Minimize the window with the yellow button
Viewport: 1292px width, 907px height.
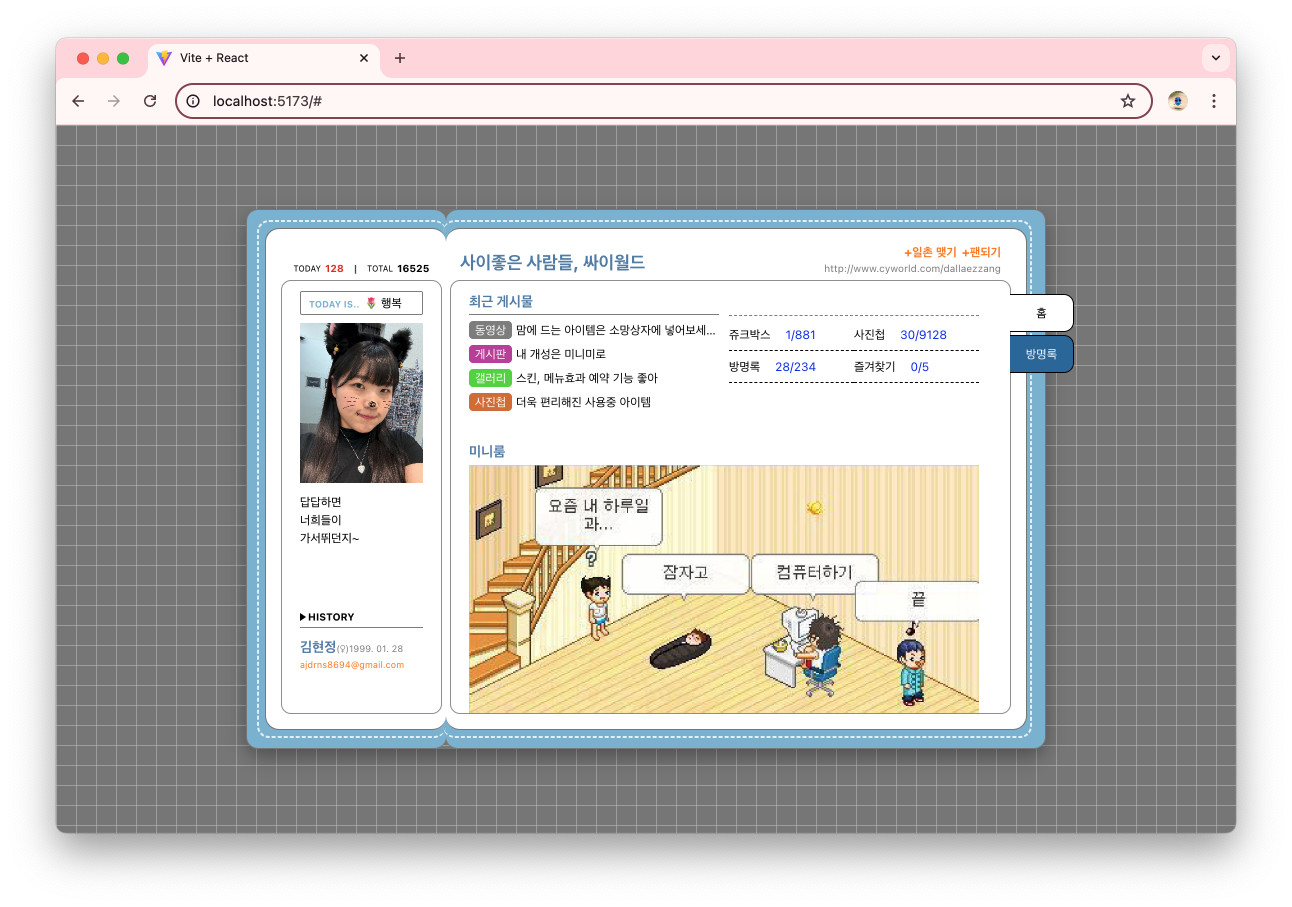pos(103,58)
